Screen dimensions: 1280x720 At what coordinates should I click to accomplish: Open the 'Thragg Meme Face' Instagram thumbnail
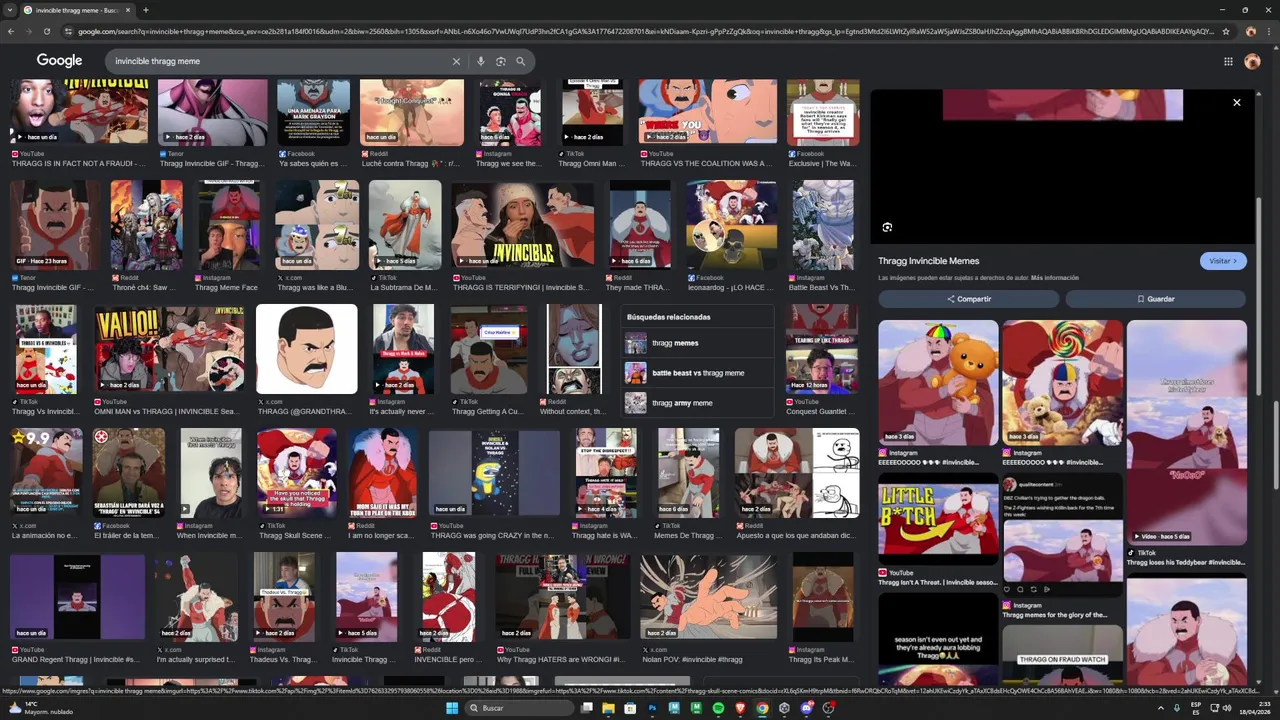click(x=229, y=225)
